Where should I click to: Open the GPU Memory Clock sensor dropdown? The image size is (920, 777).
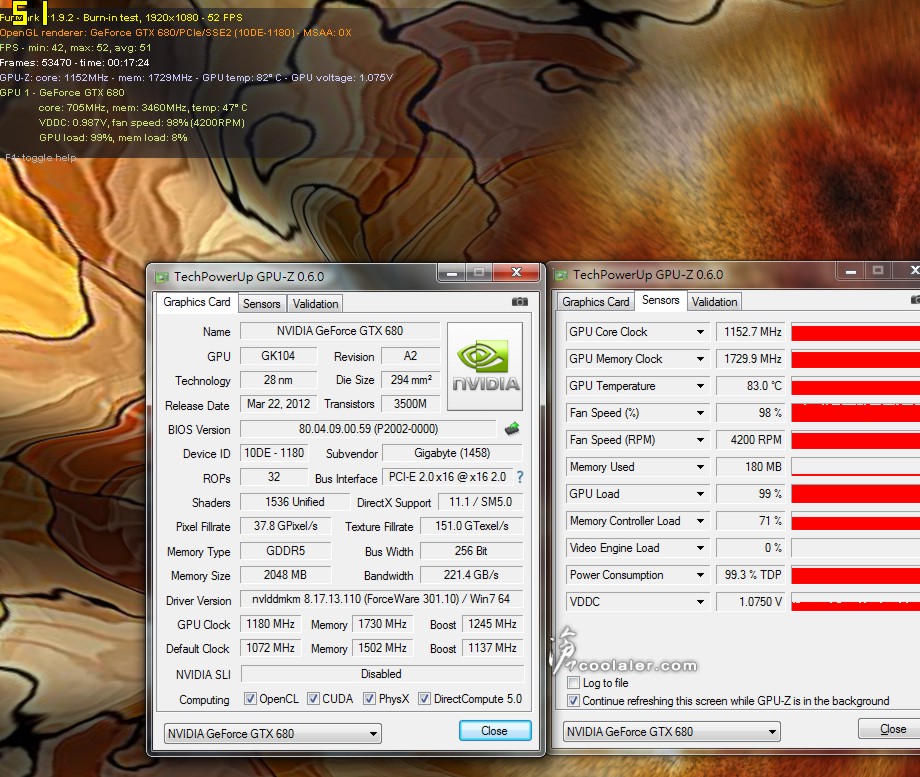701,359
